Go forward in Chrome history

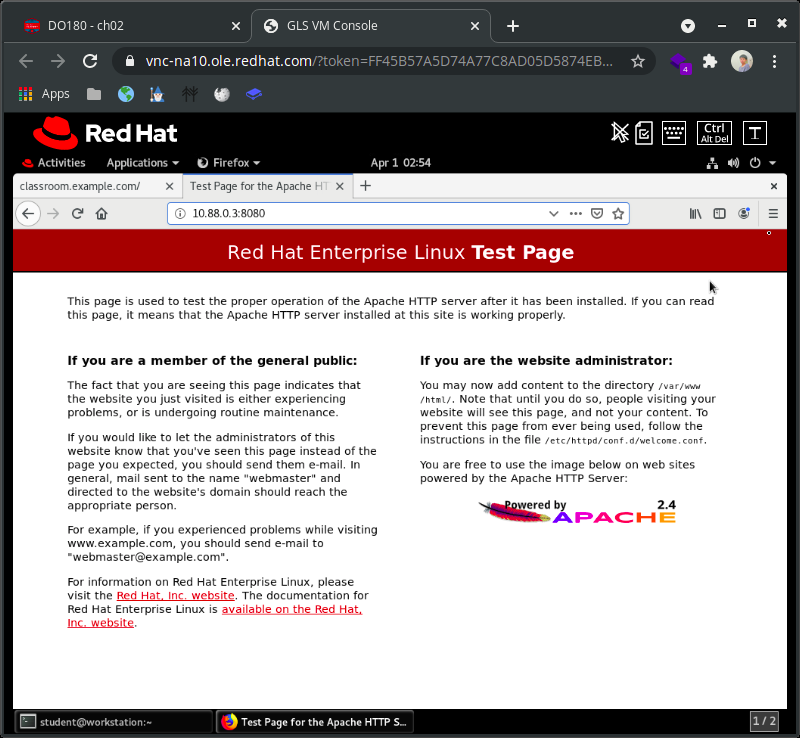(58, 61)
